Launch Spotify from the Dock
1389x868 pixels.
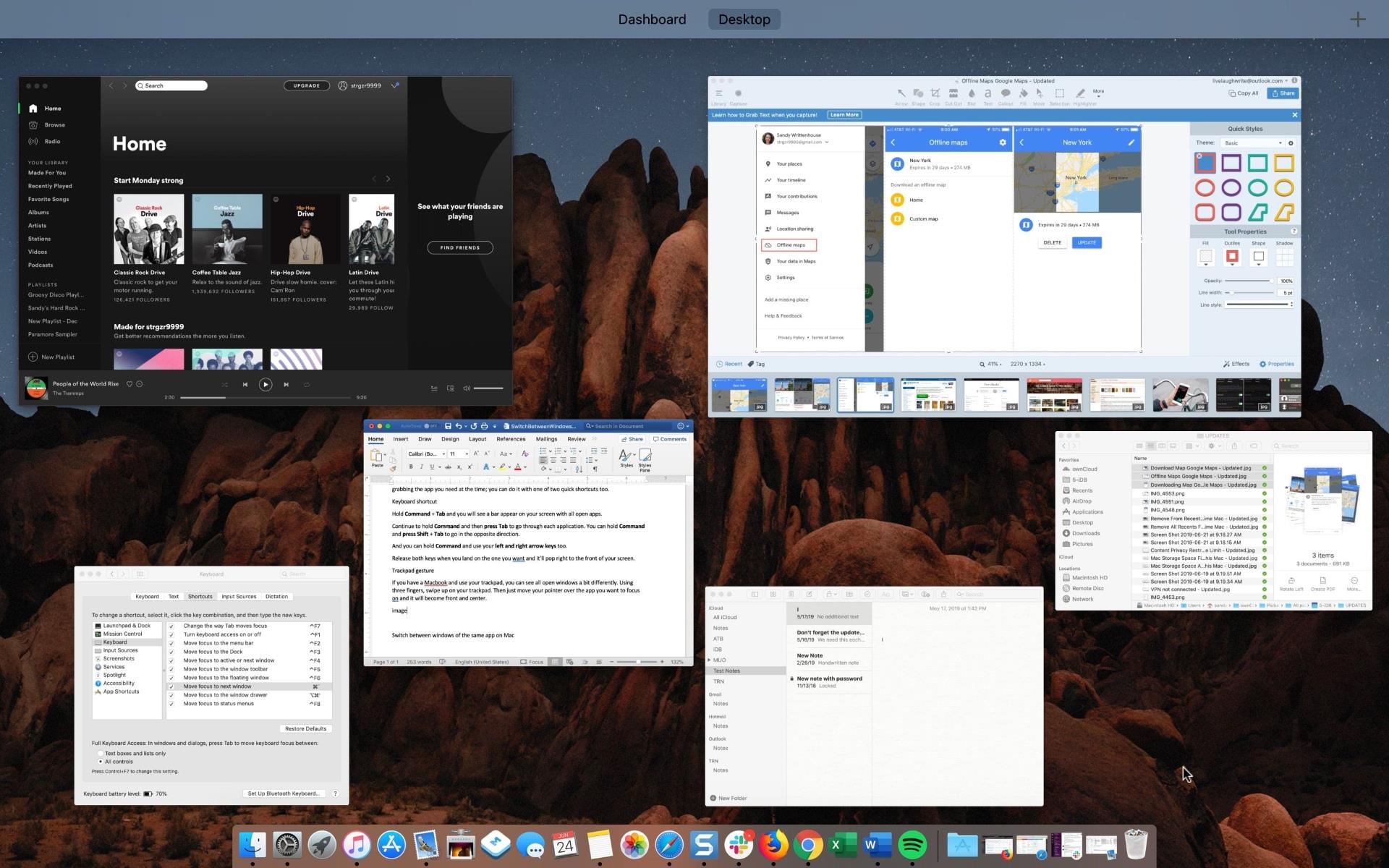coord(912,844)
